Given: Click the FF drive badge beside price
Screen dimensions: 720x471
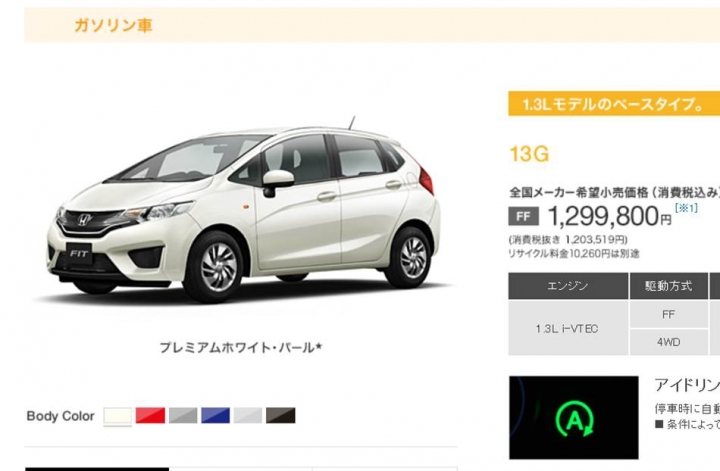Looking at the screenshot, I should (523, 217).
